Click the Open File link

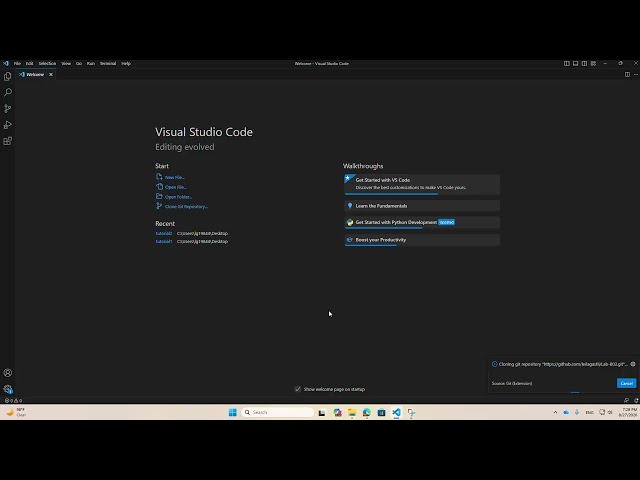[171, 187]
